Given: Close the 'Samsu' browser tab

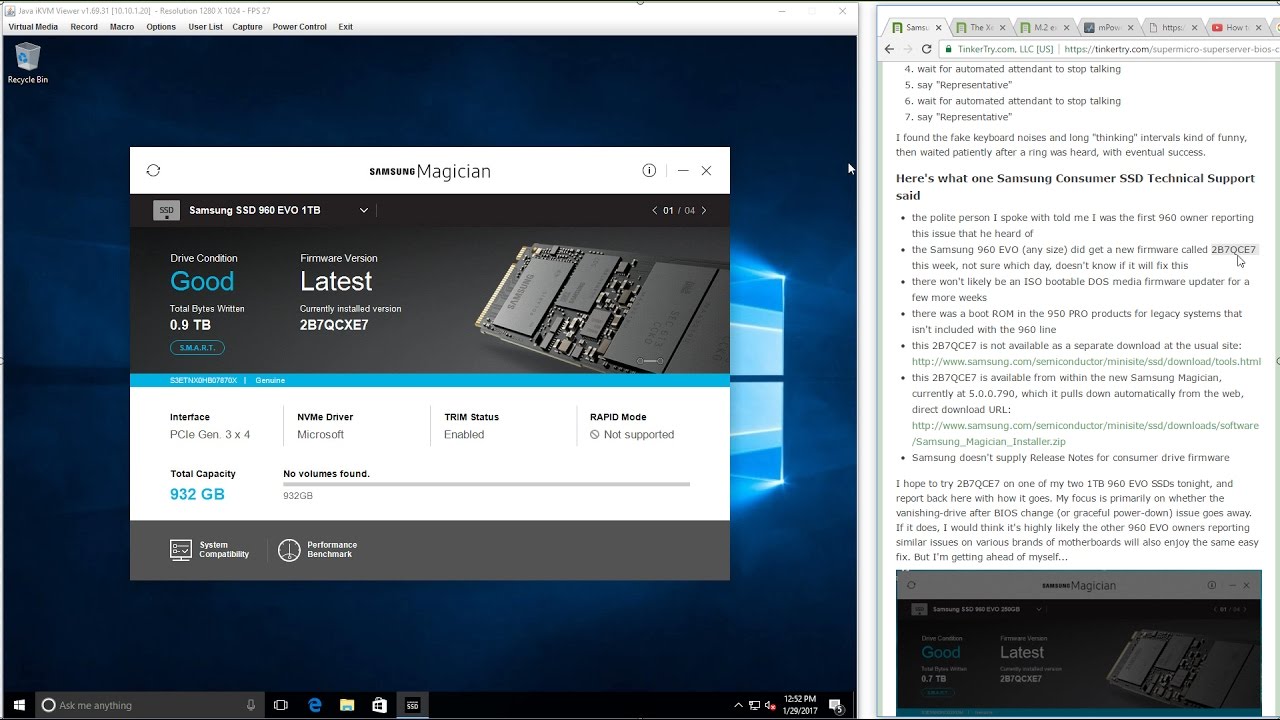Looking at the screenshot, I should point(940,28).
